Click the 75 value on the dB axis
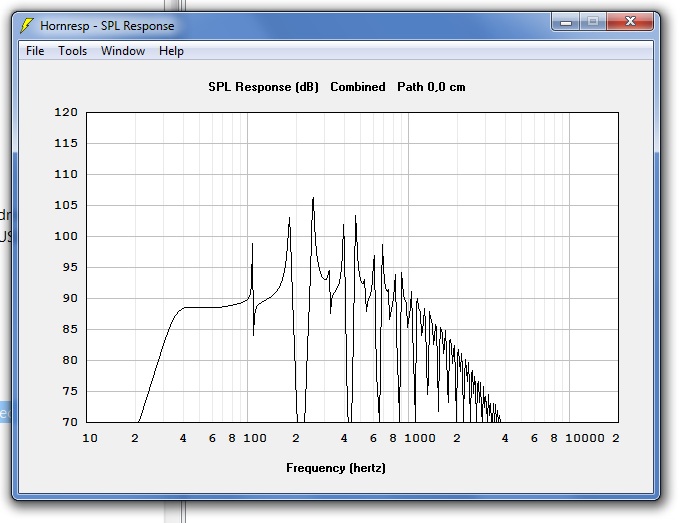The width and height of the screenshot is (680, 523). coord(70,391)
